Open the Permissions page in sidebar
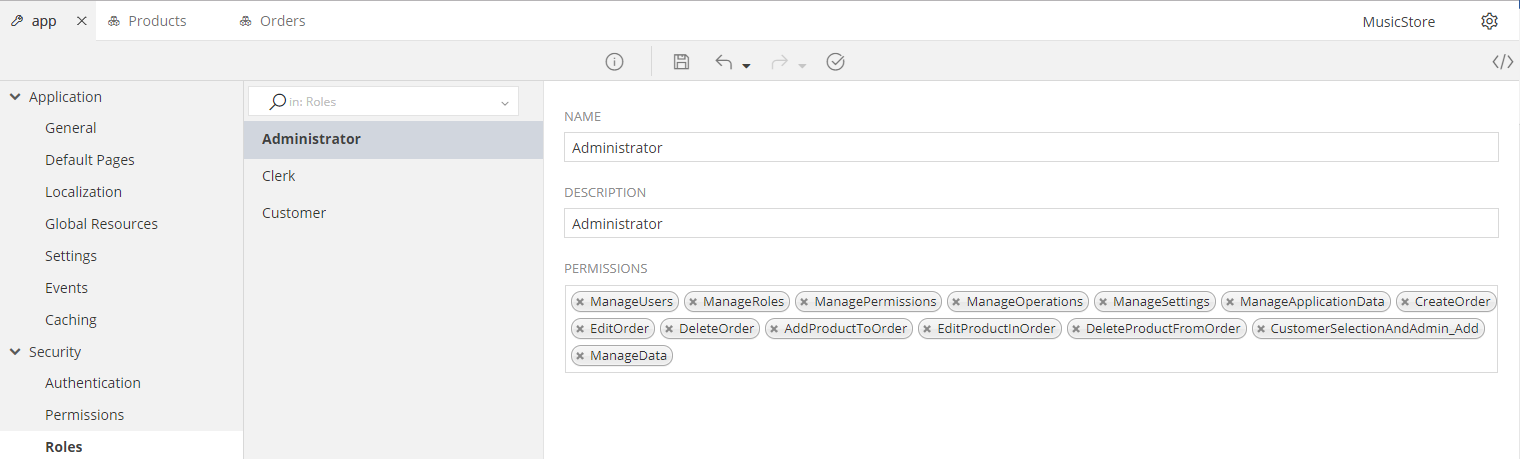 click(85, 415)
